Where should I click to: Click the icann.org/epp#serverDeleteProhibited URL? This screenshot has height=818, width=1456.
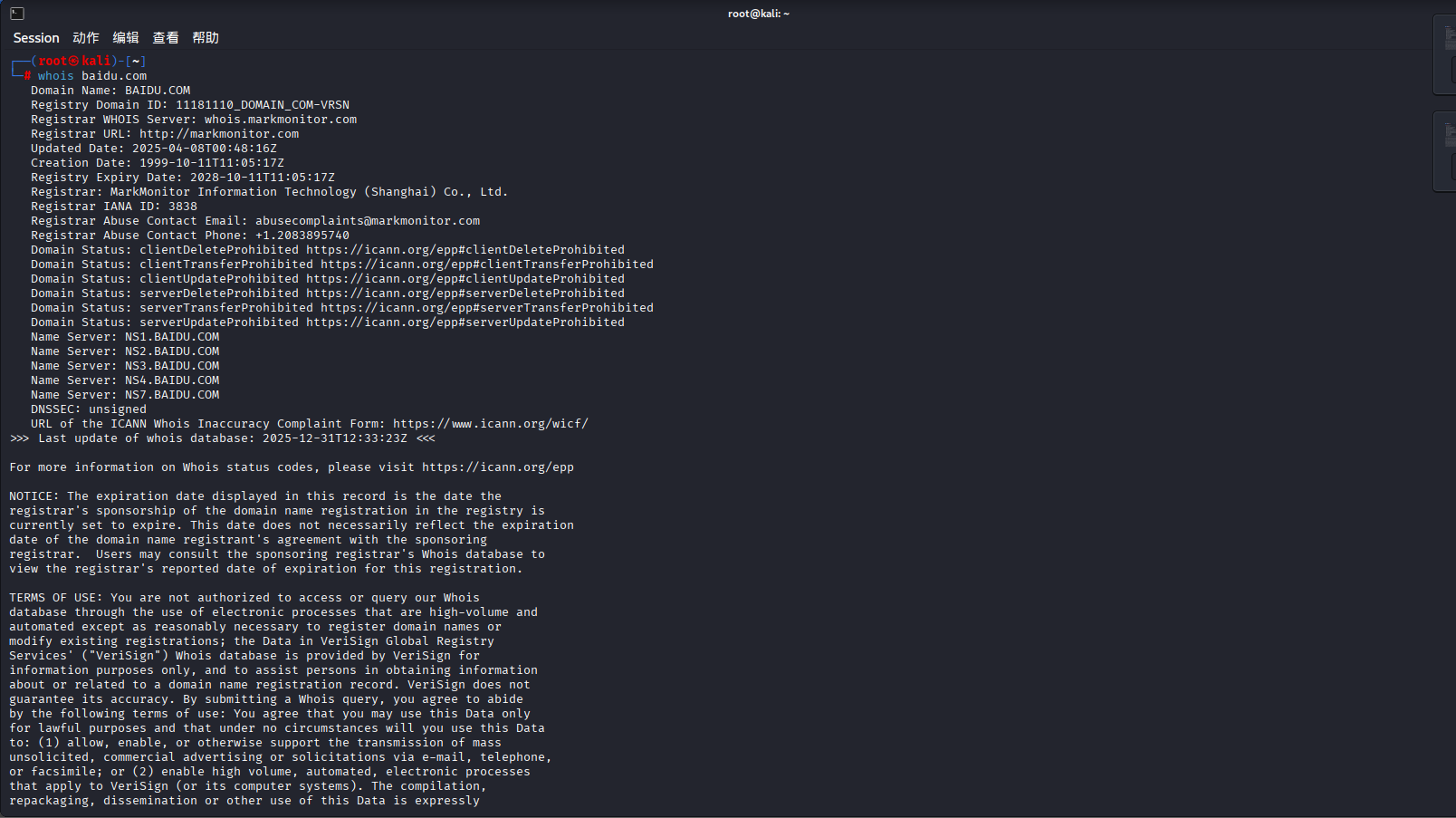(465, 294)
